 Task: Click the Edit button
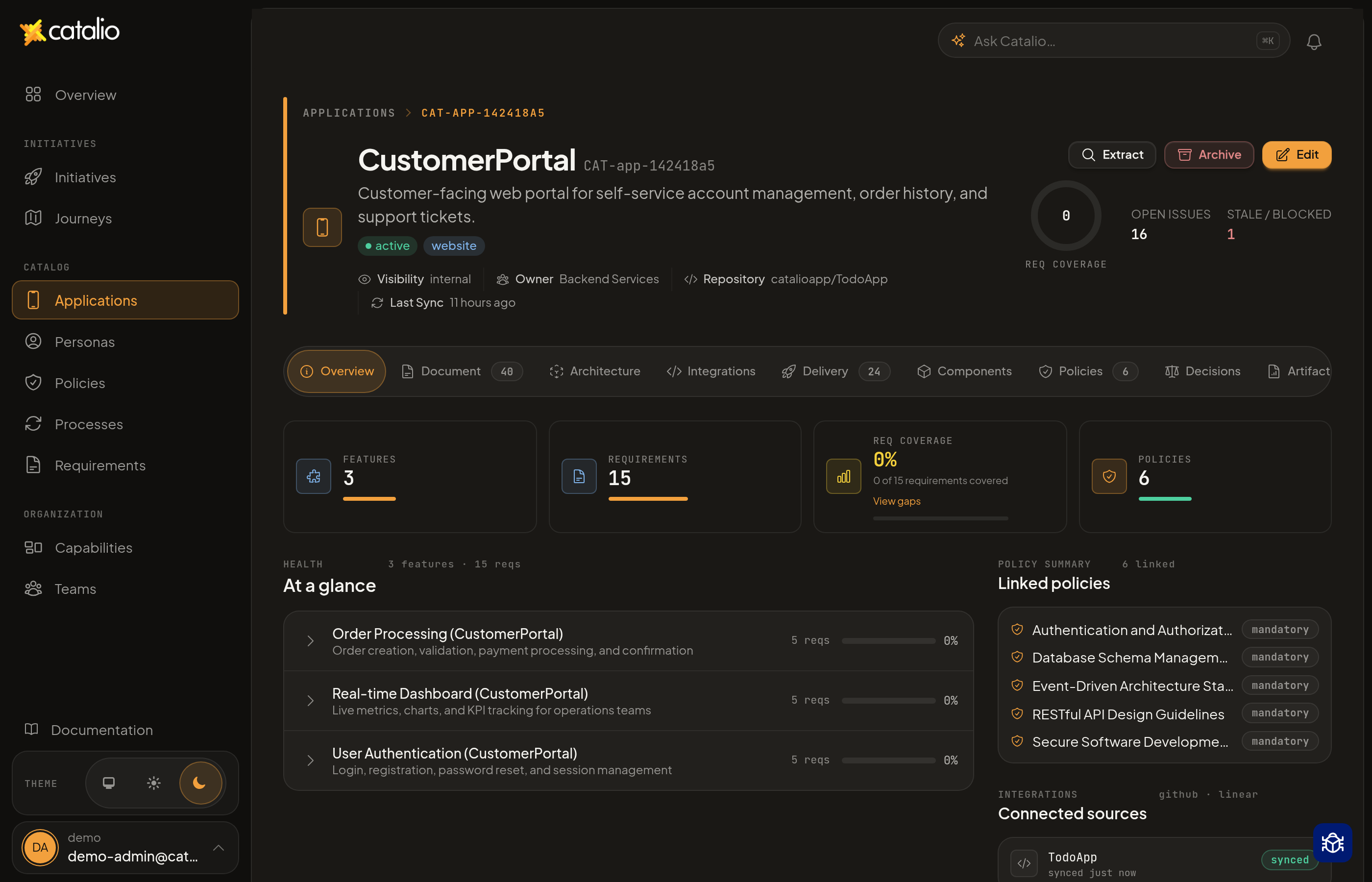[1297, 155]
